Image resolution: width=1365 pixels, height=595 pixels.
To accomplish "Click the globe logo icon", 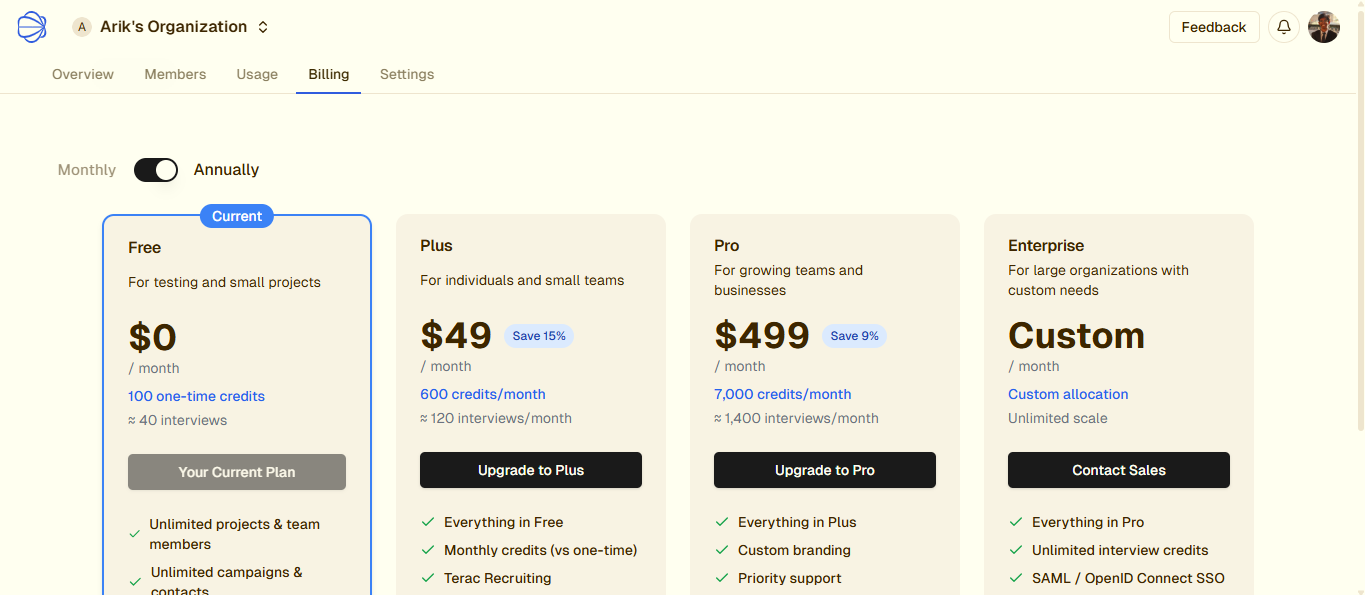I will pyautogui.click(x=32, y=27).
